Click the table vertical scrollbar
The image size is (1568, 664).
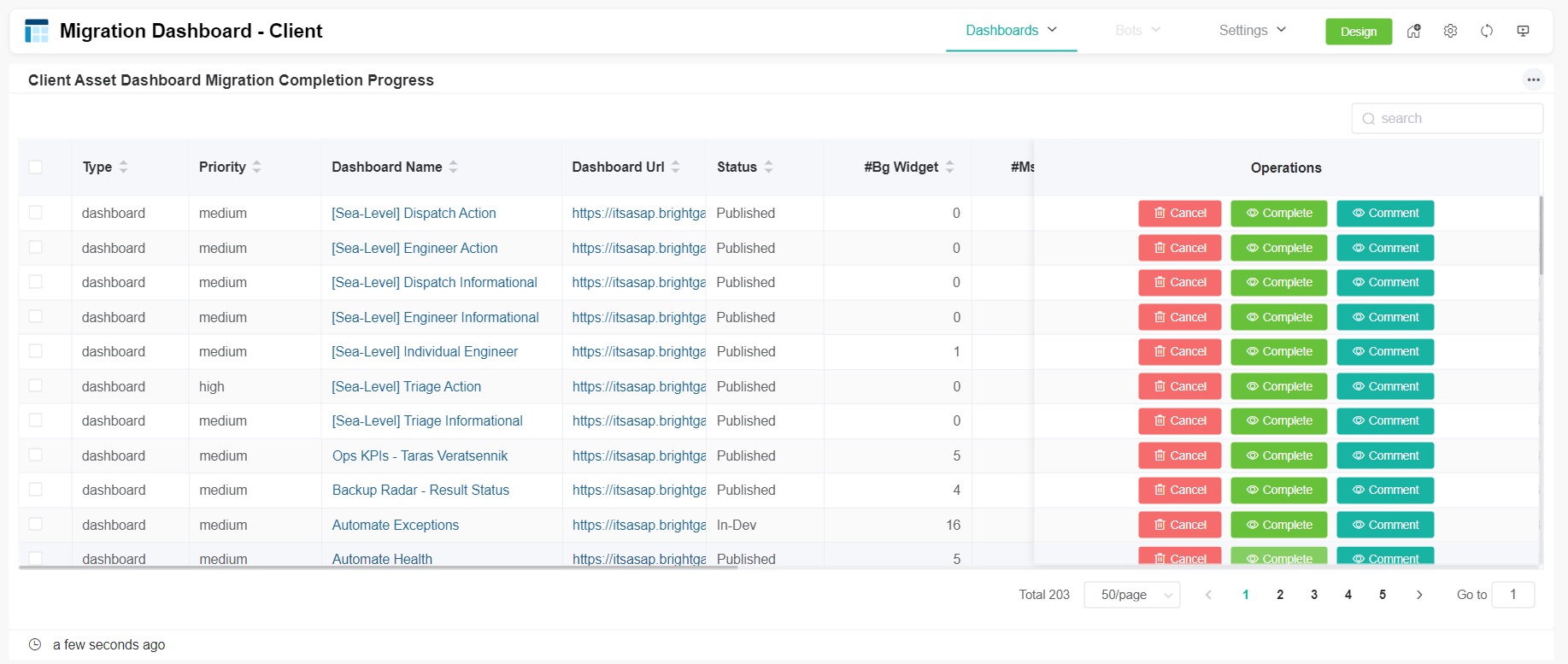[x=1541, y=235]
